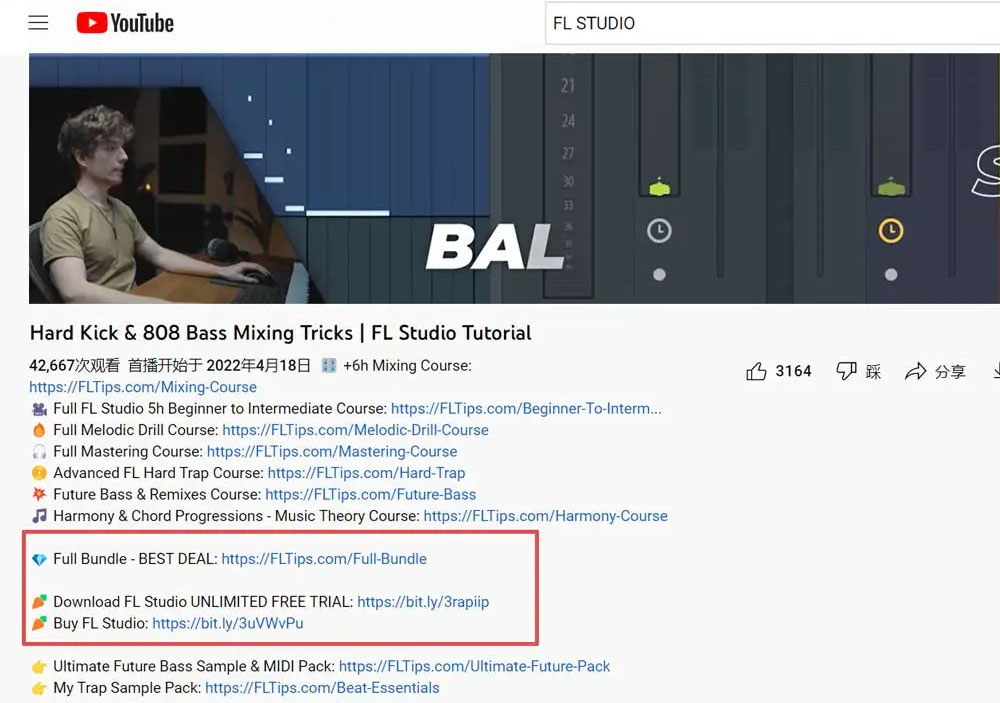Click the video title Hard Kick & 808 Bass
This screenshot has height=703, width=1000.
281,333
